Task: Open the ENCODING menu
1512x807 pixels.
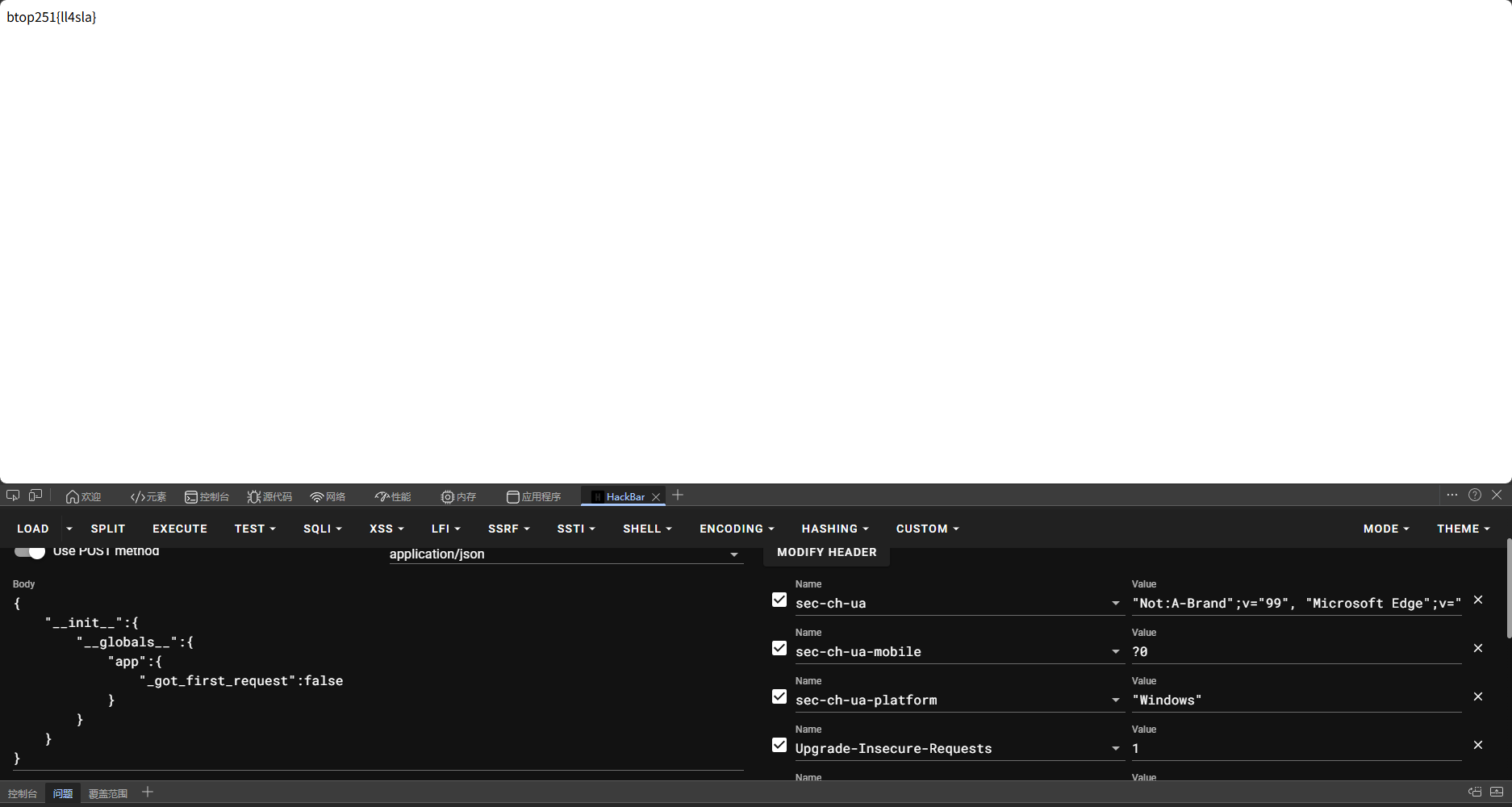Action: [737, 529]
